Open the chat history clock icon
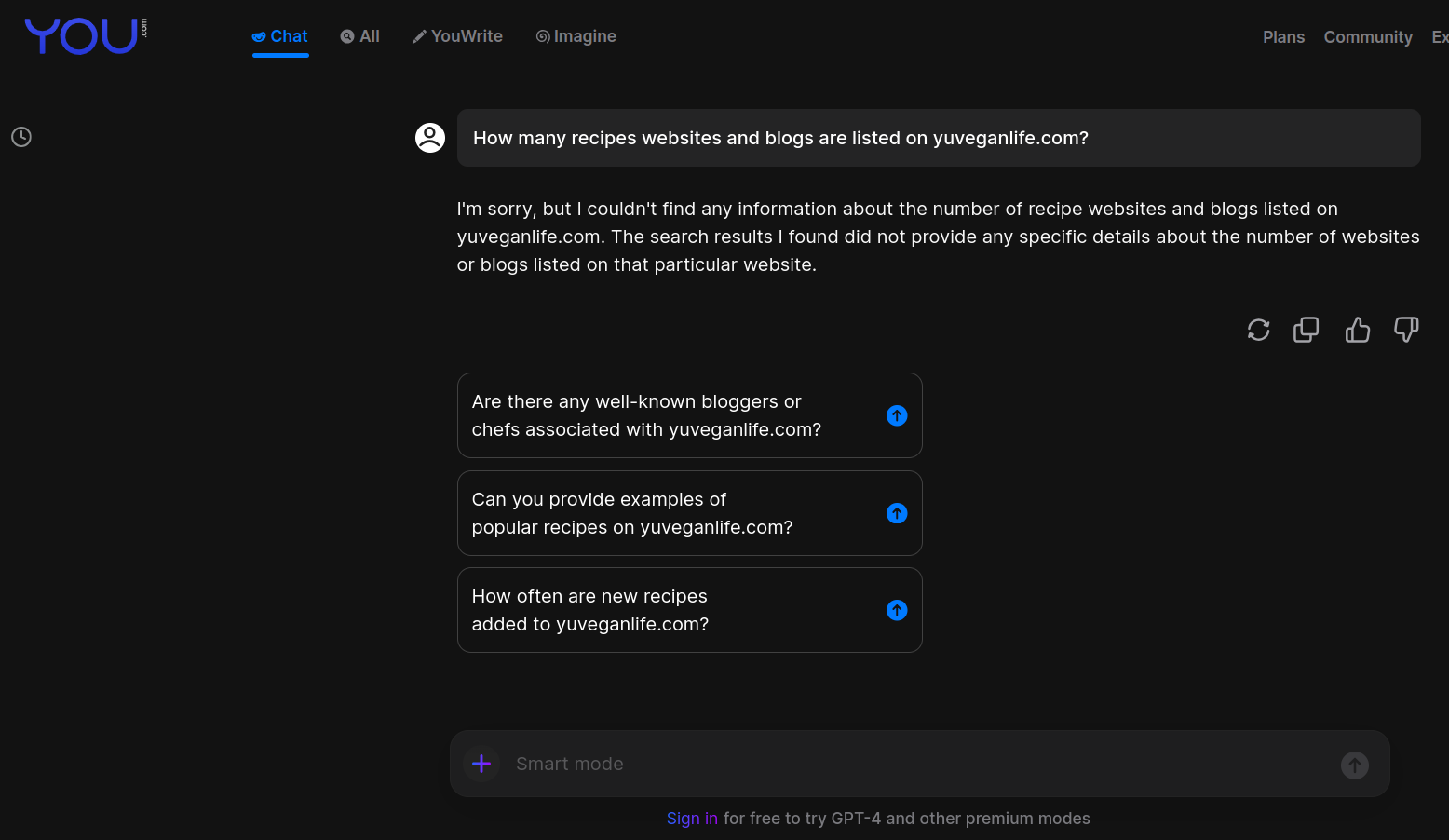1449x840 pixels. coord(21,137)
